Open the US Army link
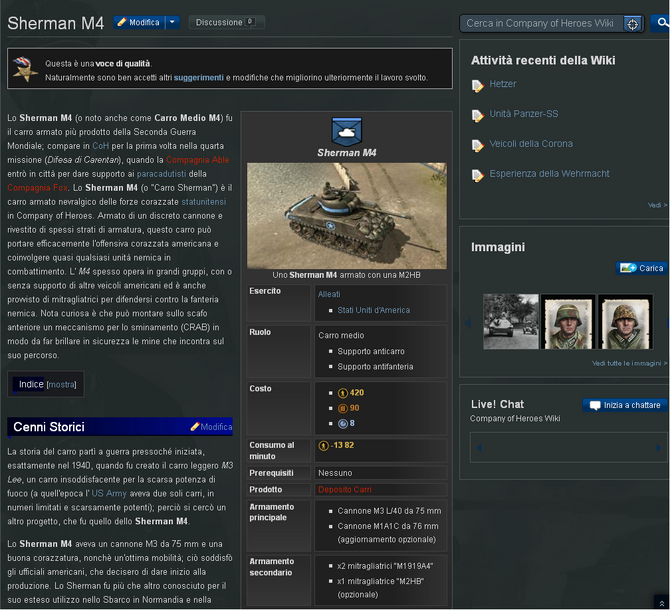The width and height of the screenshot is (670, 610). click(109, 494)
